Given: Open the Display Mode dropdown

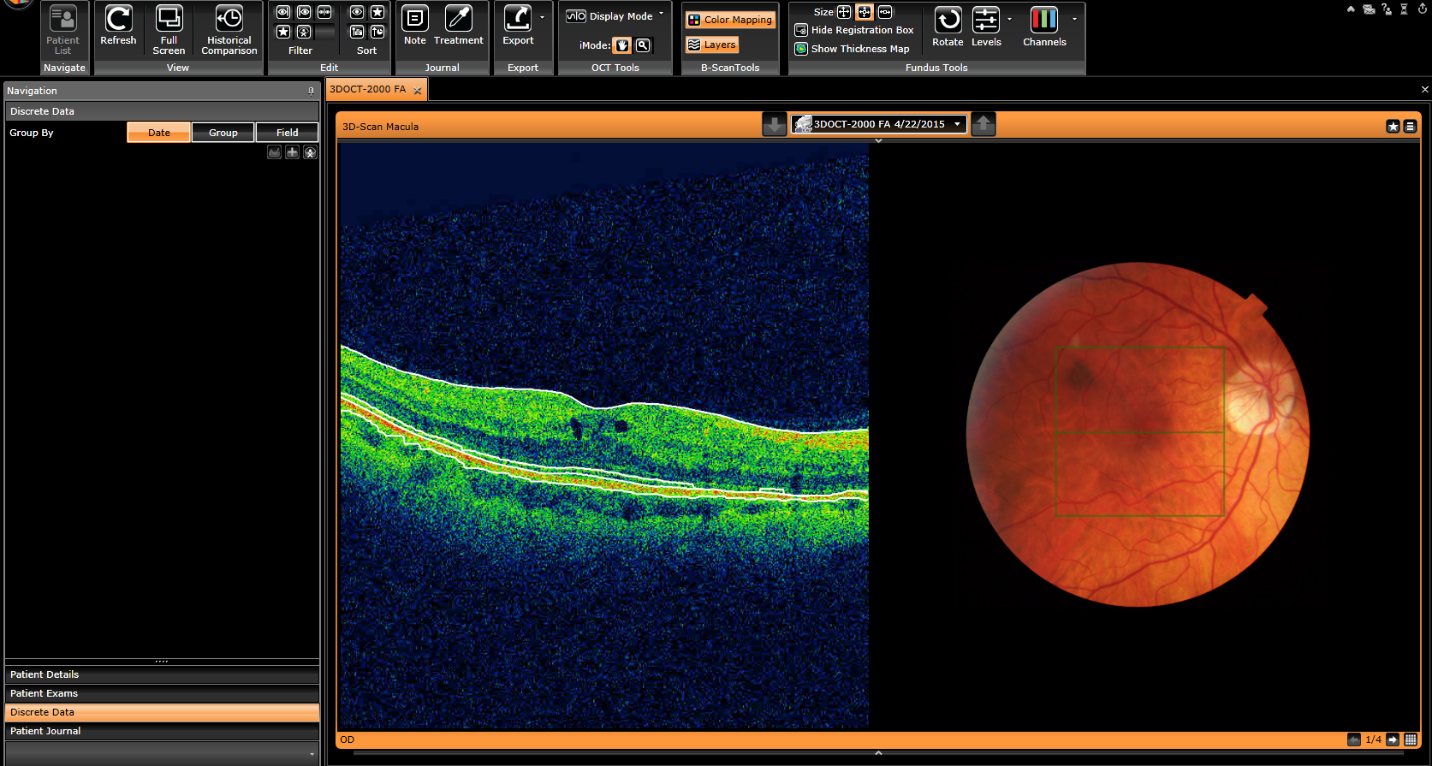Looking at the screenshot, I should (x=661, y=15).
